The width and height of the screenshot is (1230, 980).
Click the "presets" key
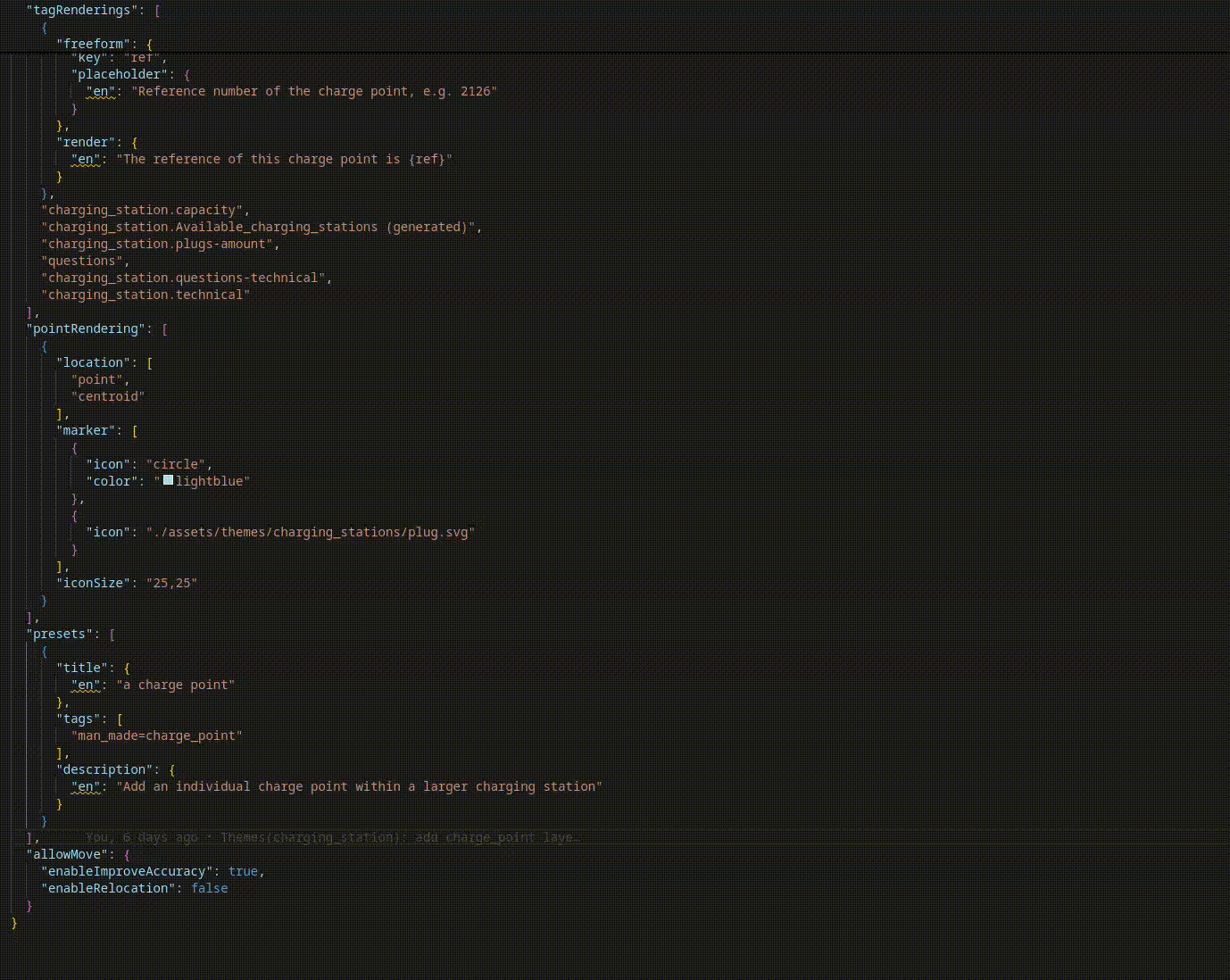60,634
